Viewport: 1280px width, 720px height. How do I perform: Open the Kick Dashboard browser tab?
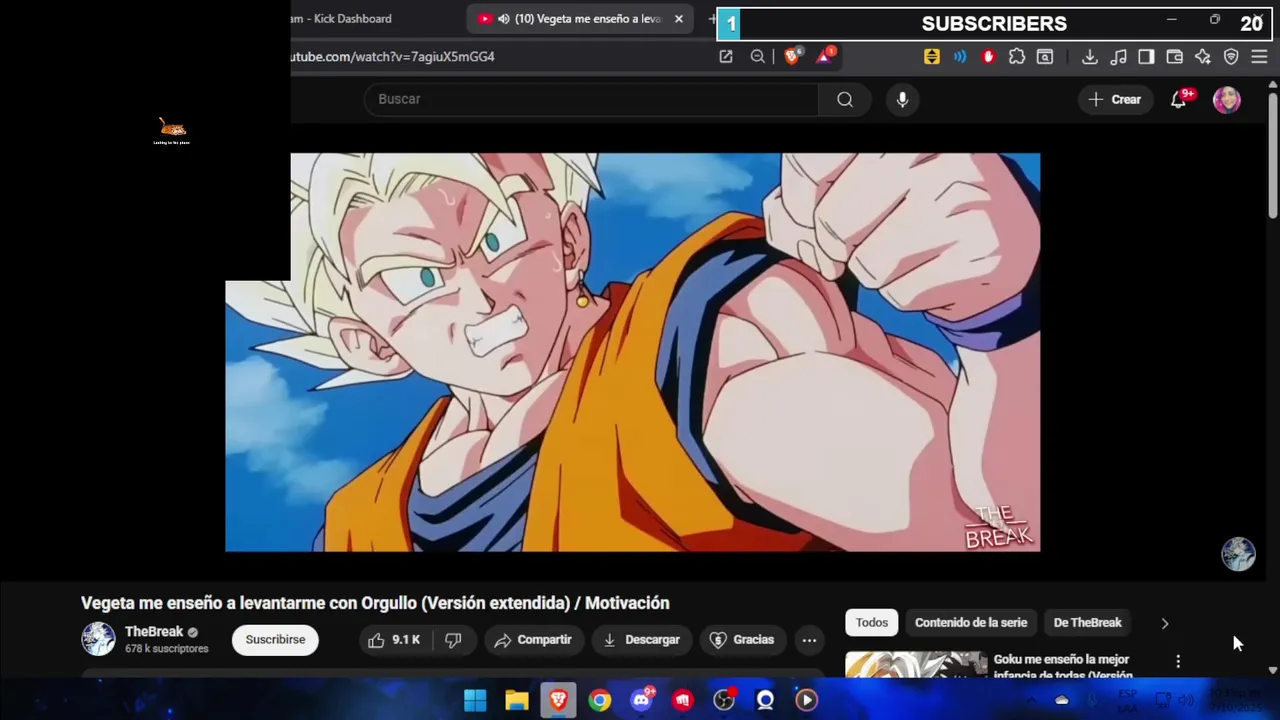tap(340, 19)
